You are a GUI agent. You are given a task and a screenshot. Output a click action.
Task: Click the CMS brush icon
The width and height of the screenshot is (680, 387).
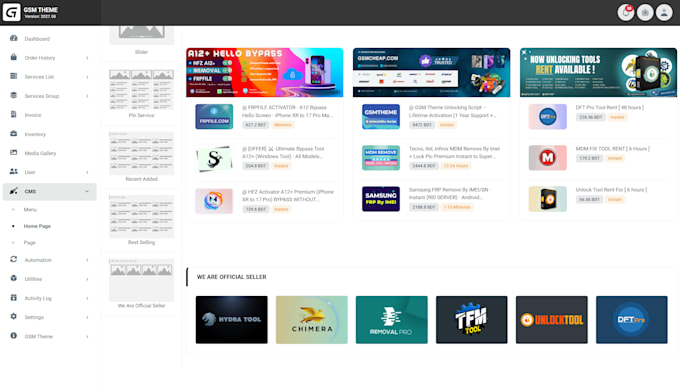pyautogui.click(x=13, y=191)
